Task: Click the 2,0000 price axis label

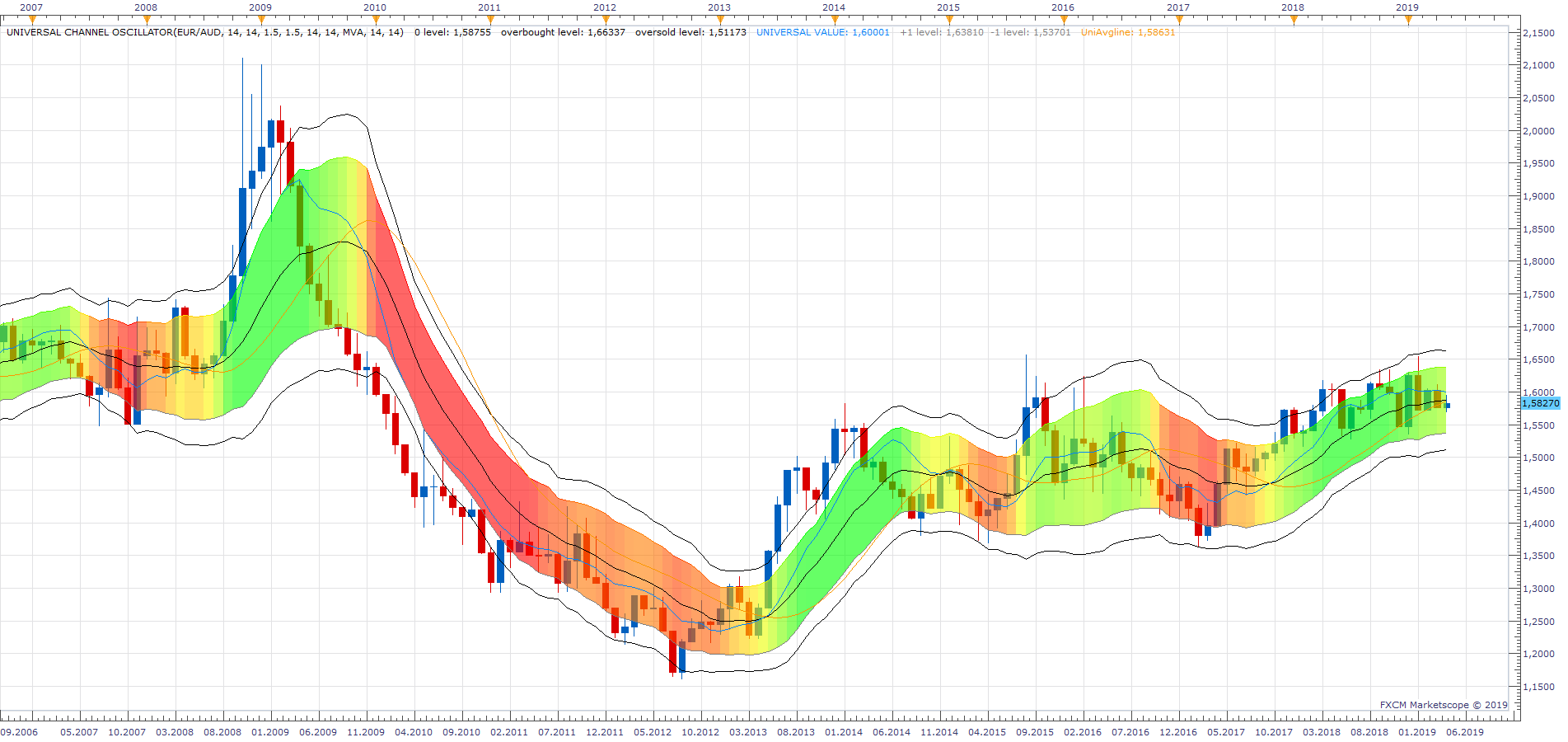Action: [x=1538, y=131]
